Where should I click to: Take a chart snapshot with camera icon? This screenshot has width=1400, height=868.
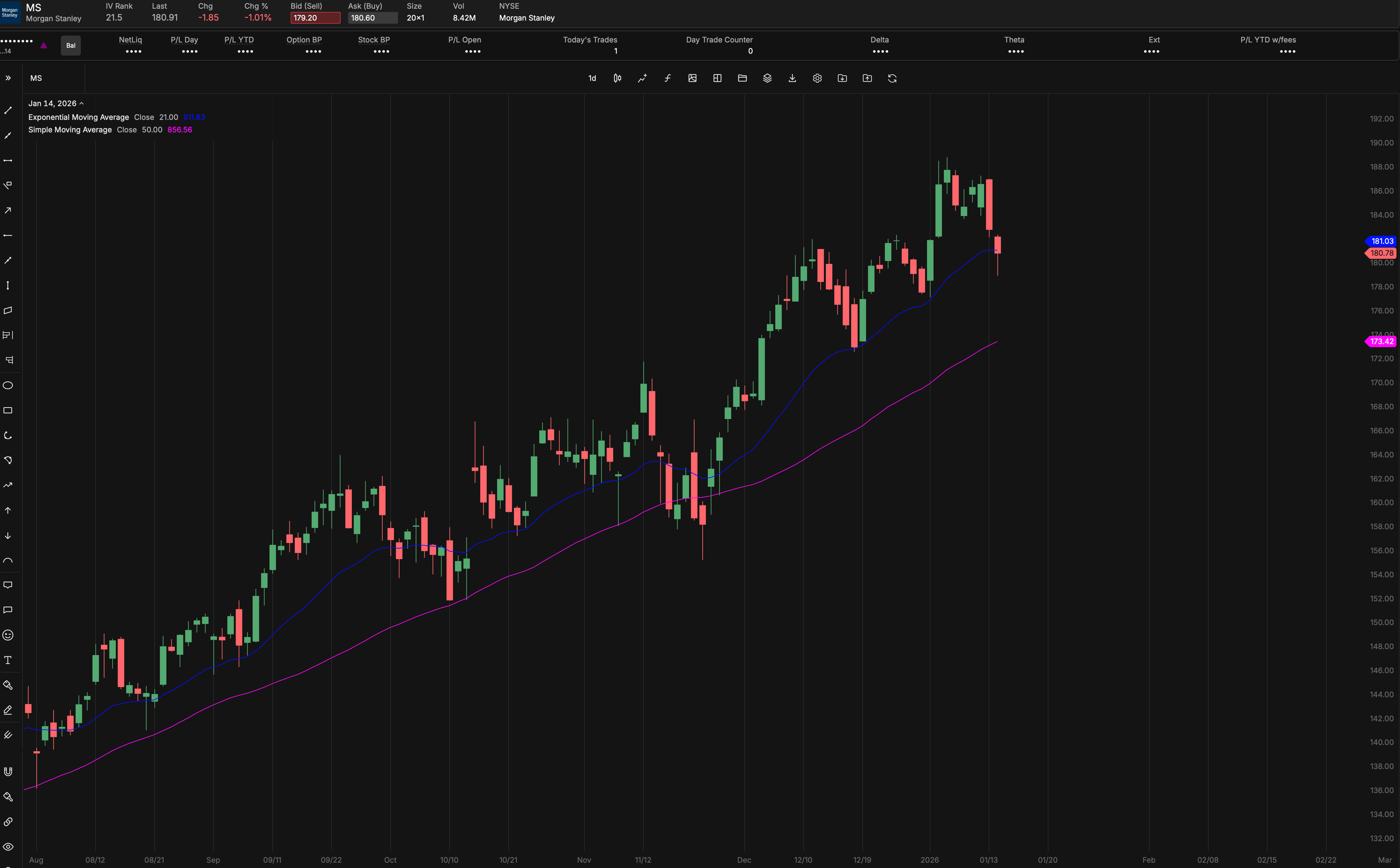[692, 78]
